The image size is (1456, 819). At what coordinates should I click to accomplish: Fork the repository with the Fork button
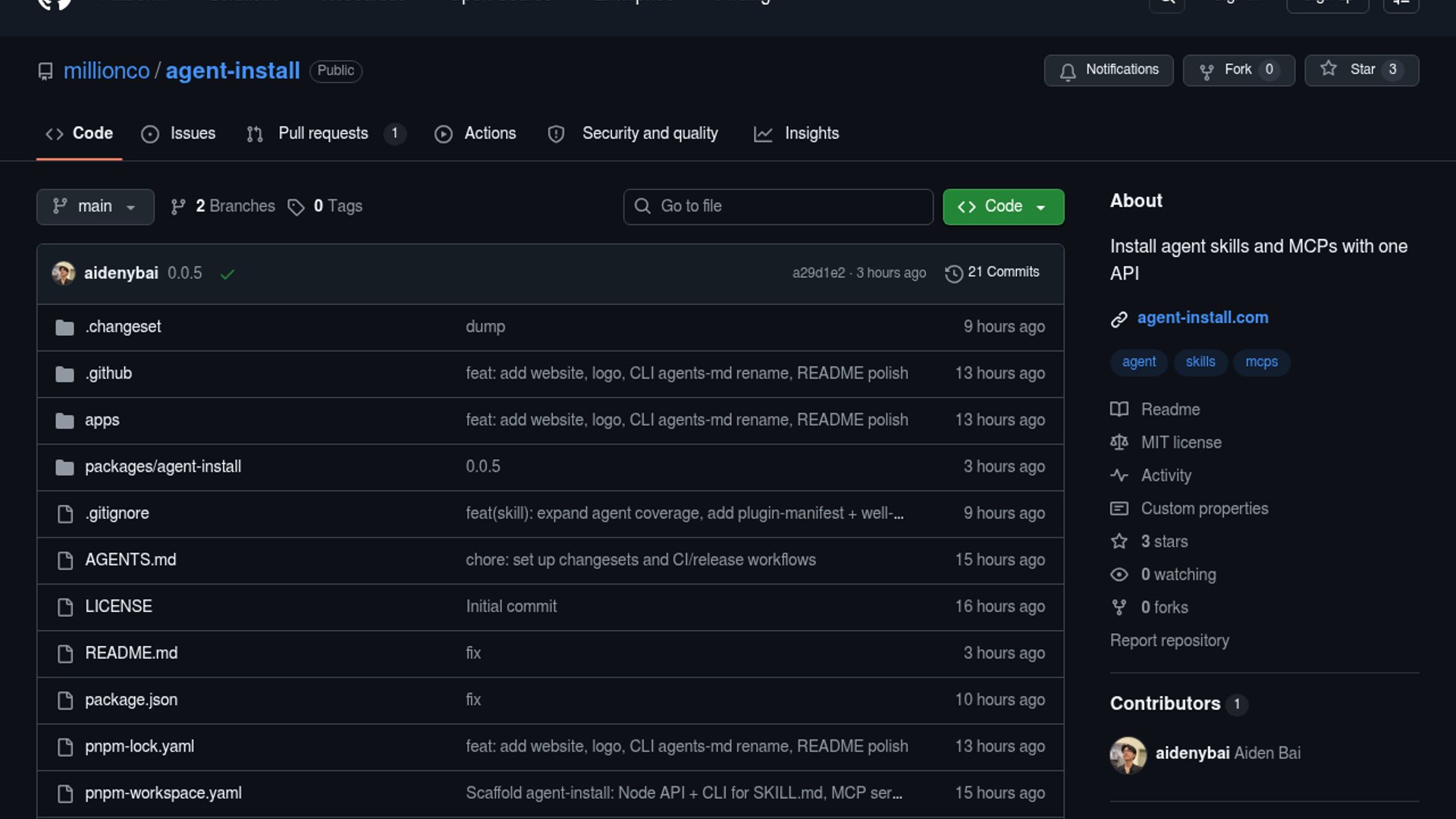(1239, 70)
